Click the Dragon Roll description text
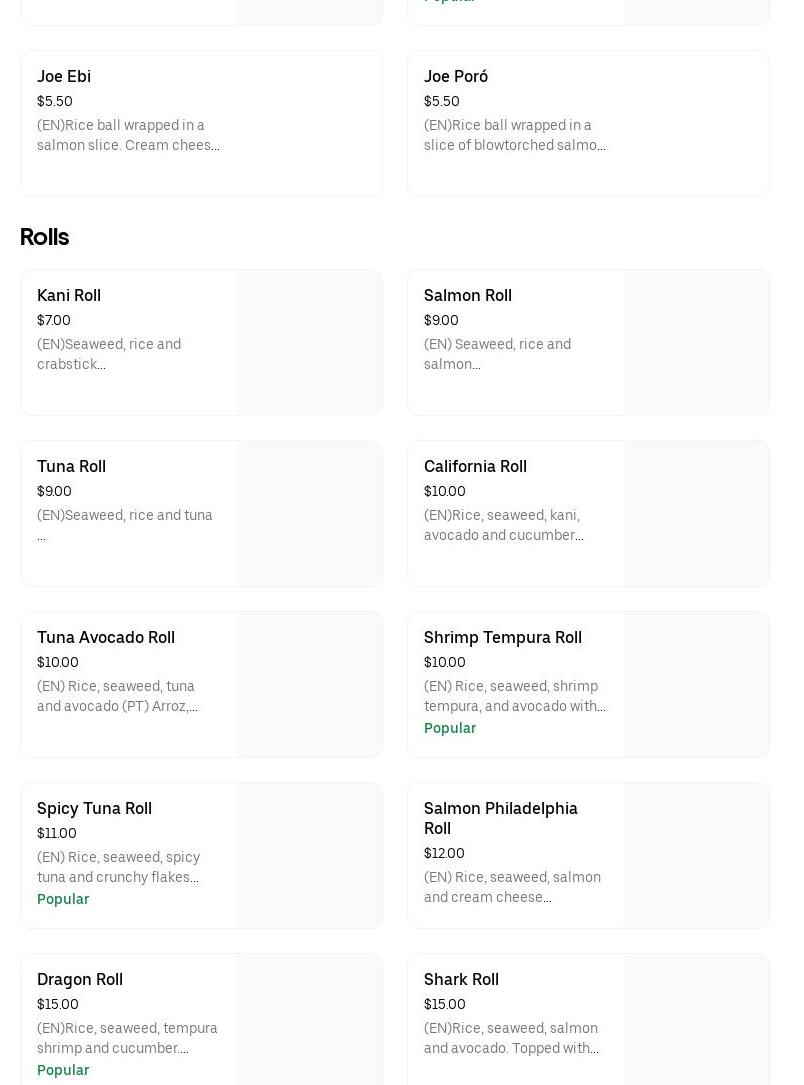This screenshot has width=804, height=1085. (x=127, y=1038)
